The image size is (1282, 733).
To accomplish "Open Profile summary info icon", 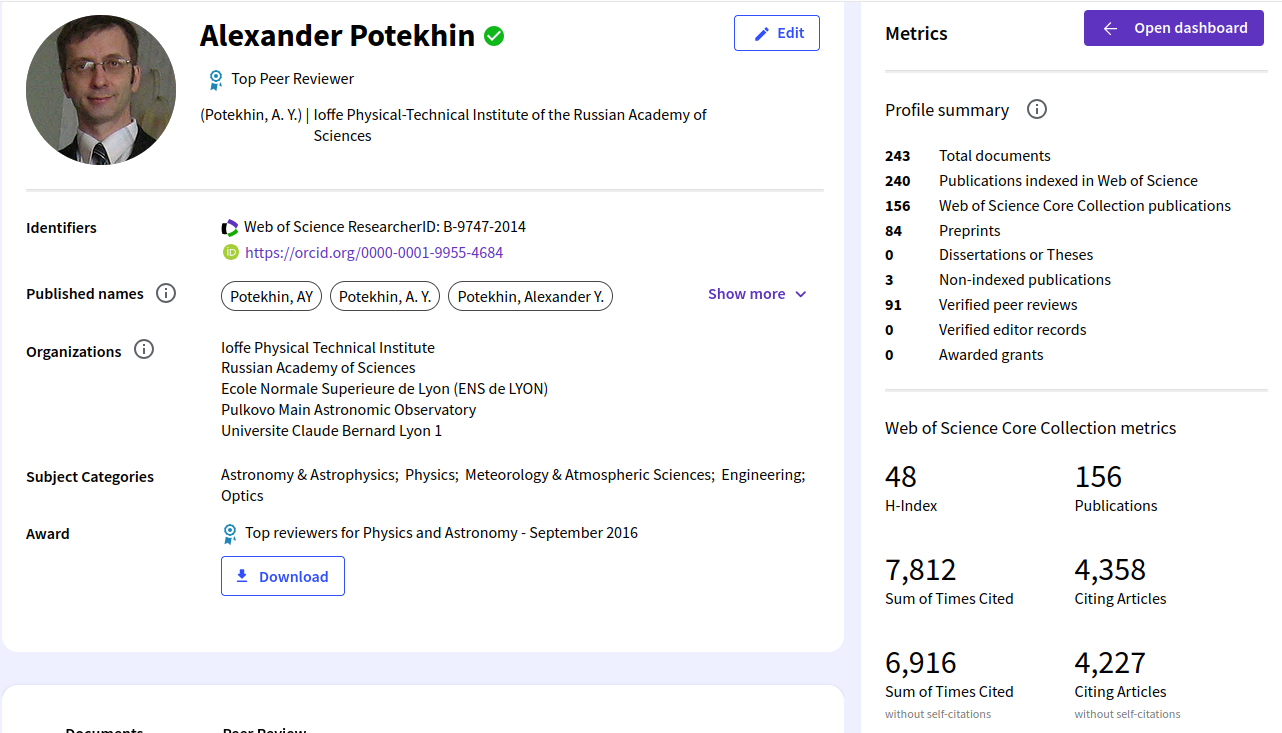I will [1037, 110].
